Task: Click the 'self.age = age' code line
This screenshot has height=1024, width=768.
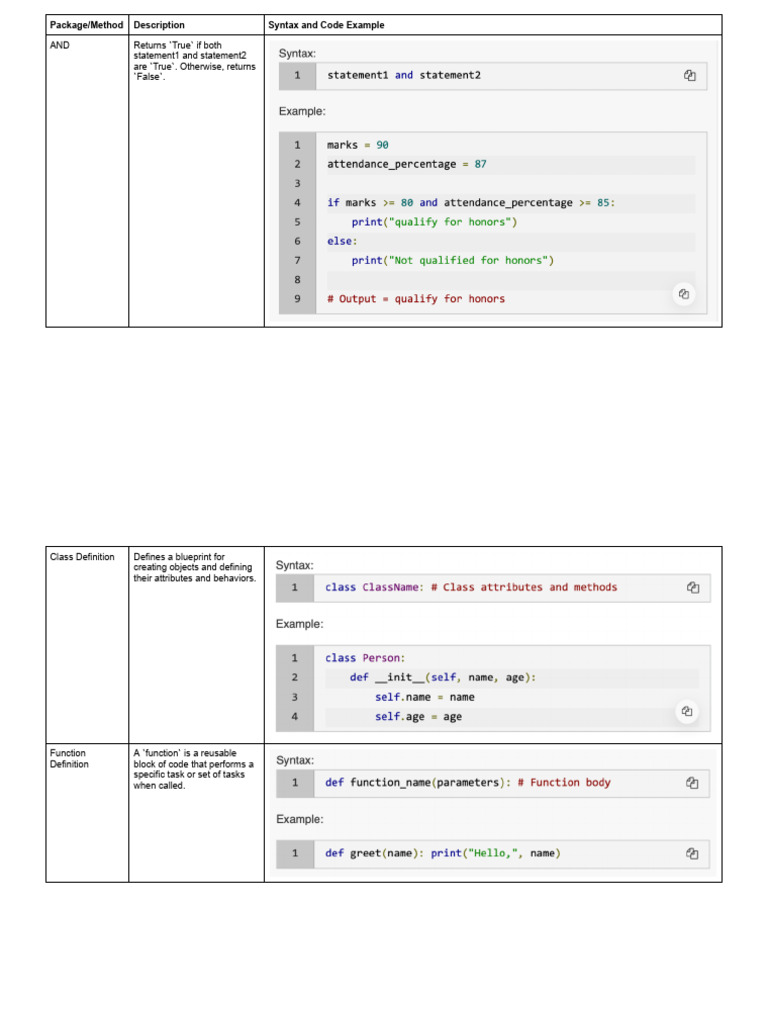Action: tap(418, 717)
